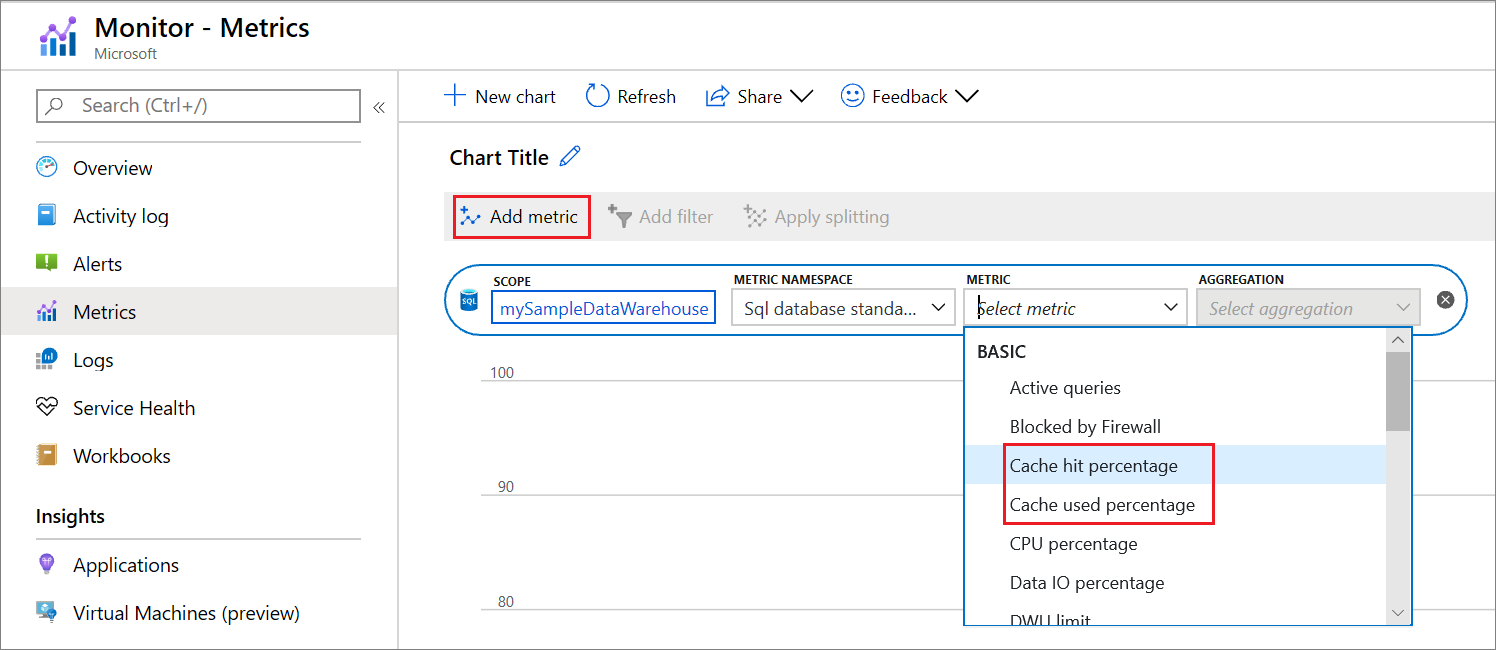Screen dimensions: 1496x650
Task: Collapse the sidebar with double-chevron icon
Action: tap(379, 107)
